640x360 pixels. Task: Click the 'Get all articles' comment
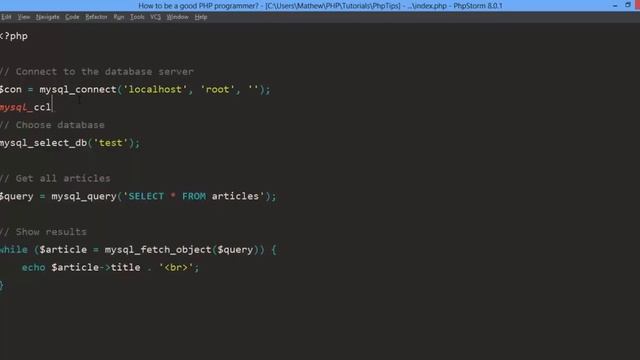[55, 178]
